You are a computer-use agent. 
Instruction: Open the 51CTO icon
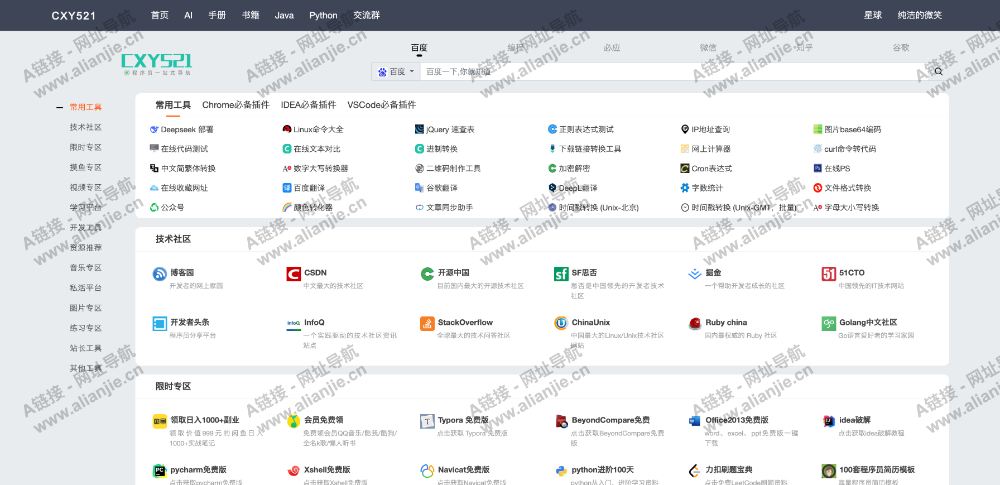point(828,274)
